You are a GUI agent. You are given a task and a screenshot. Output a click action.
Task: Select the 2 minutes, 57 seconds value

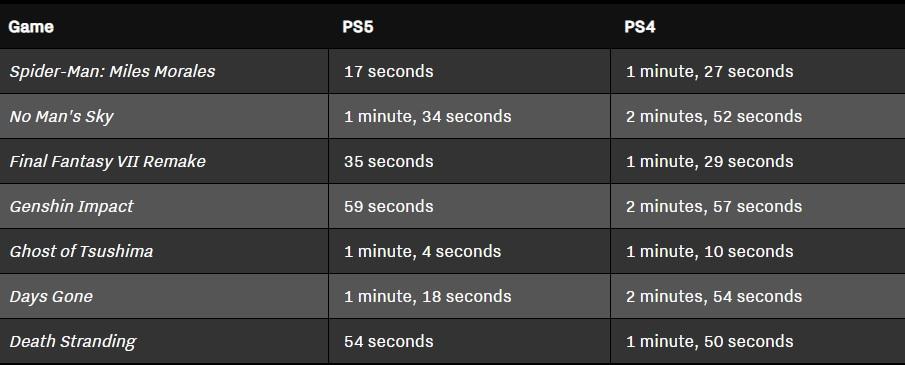point(714,207)
